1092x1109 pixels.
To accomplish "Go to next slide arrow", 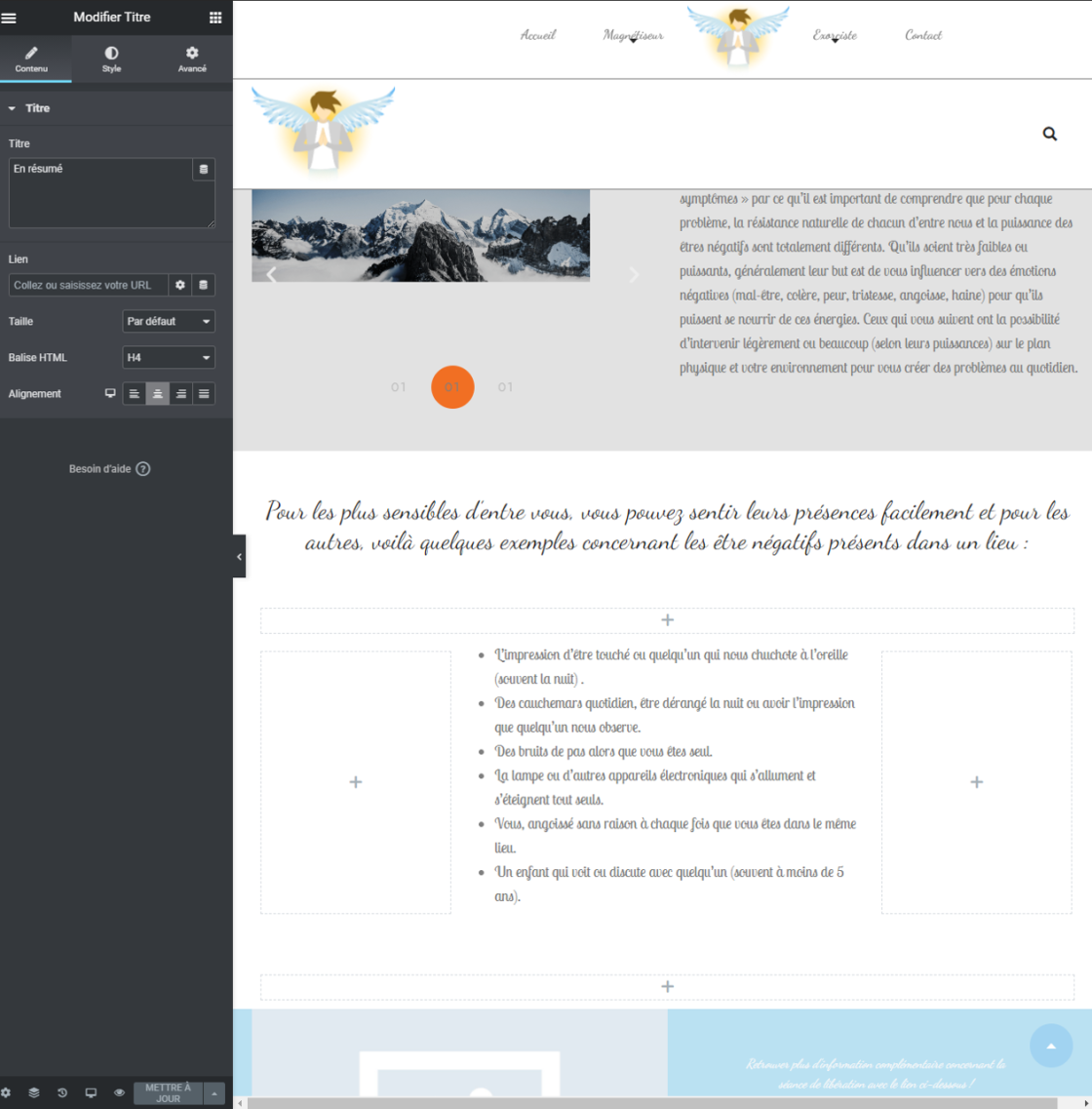I will click(x=634, y=274).
